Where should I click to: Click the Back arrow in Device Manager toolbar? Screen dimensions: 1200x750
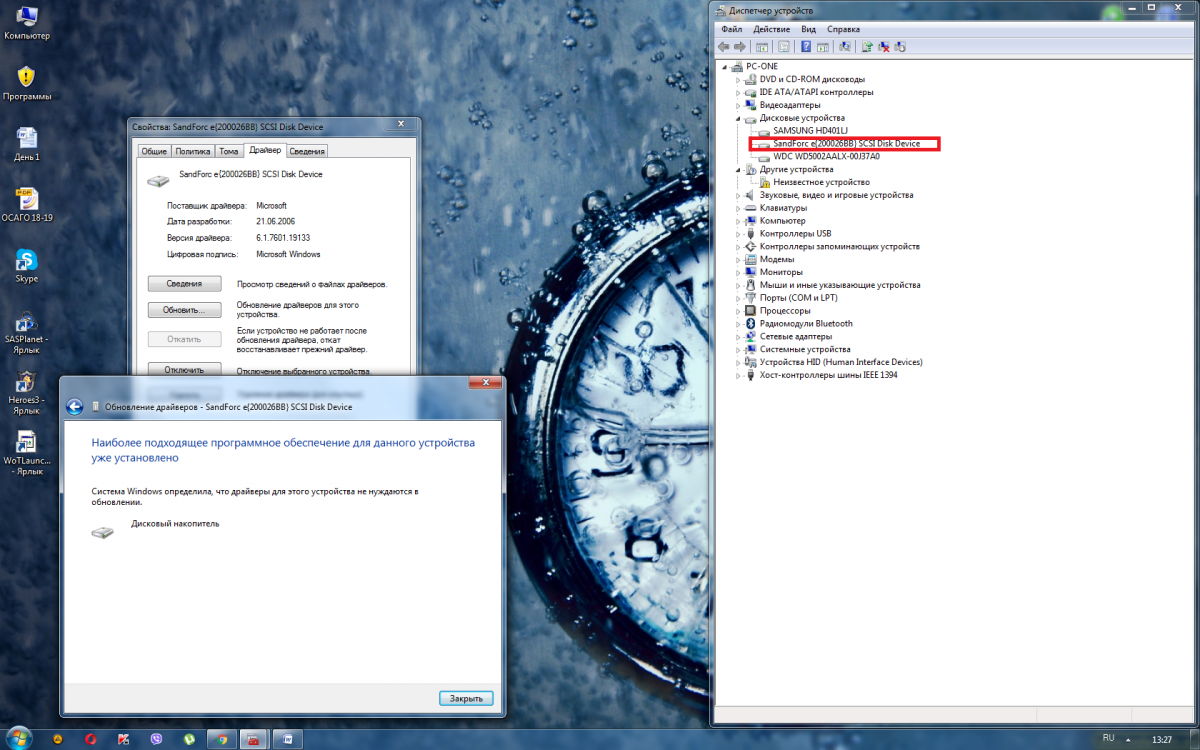click(x=723, y=46)
